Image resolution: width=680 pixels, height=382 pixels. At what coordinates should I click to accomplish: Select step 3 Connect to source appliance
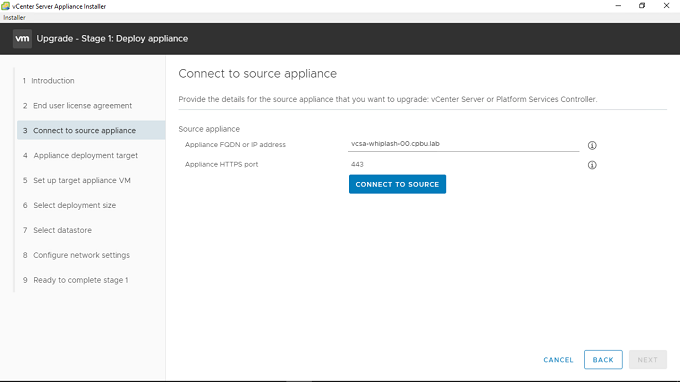pyautogui.click(x=91, y=131)
